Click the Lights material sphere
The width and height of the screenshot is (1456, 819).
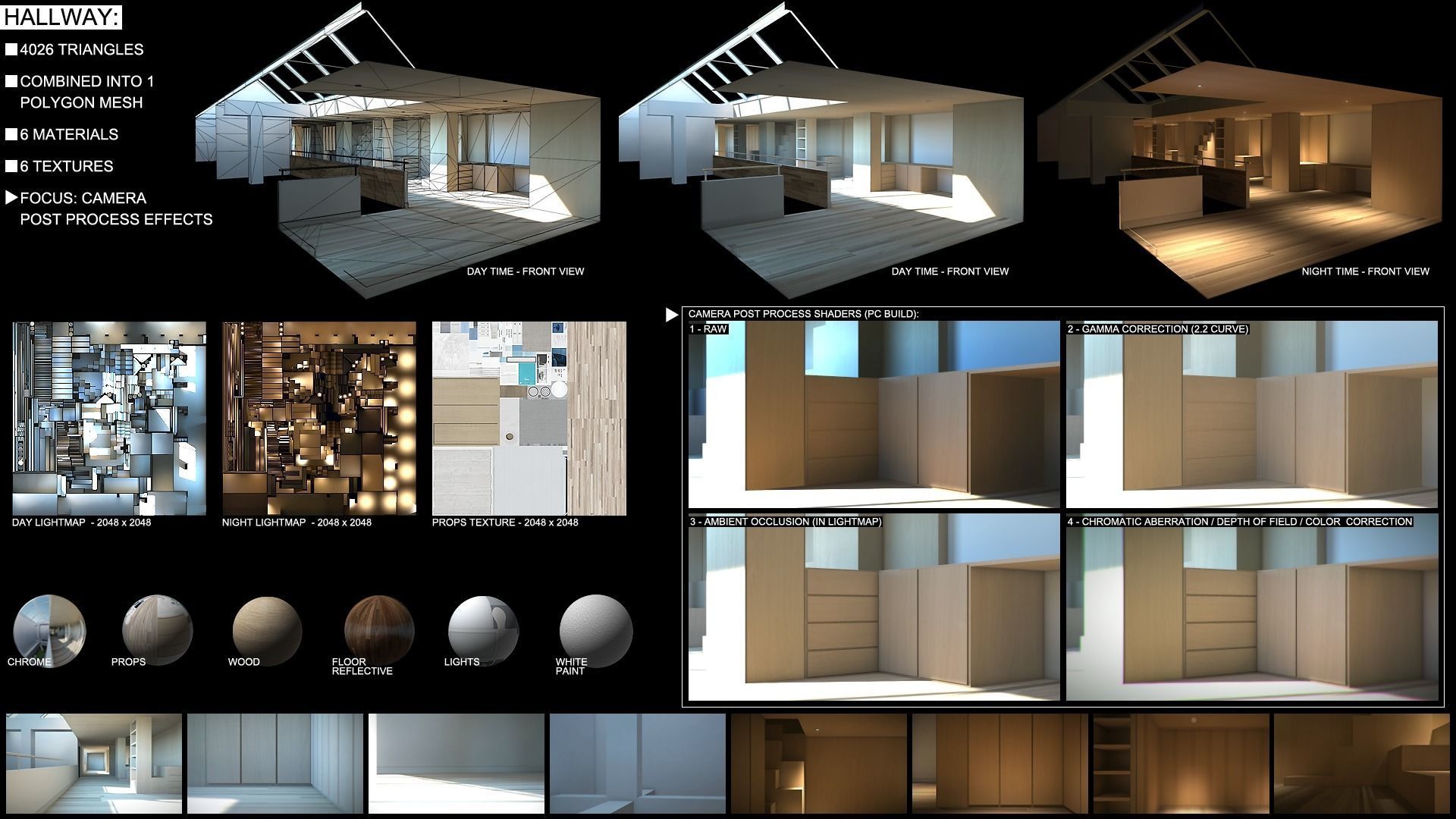(483, 629)
